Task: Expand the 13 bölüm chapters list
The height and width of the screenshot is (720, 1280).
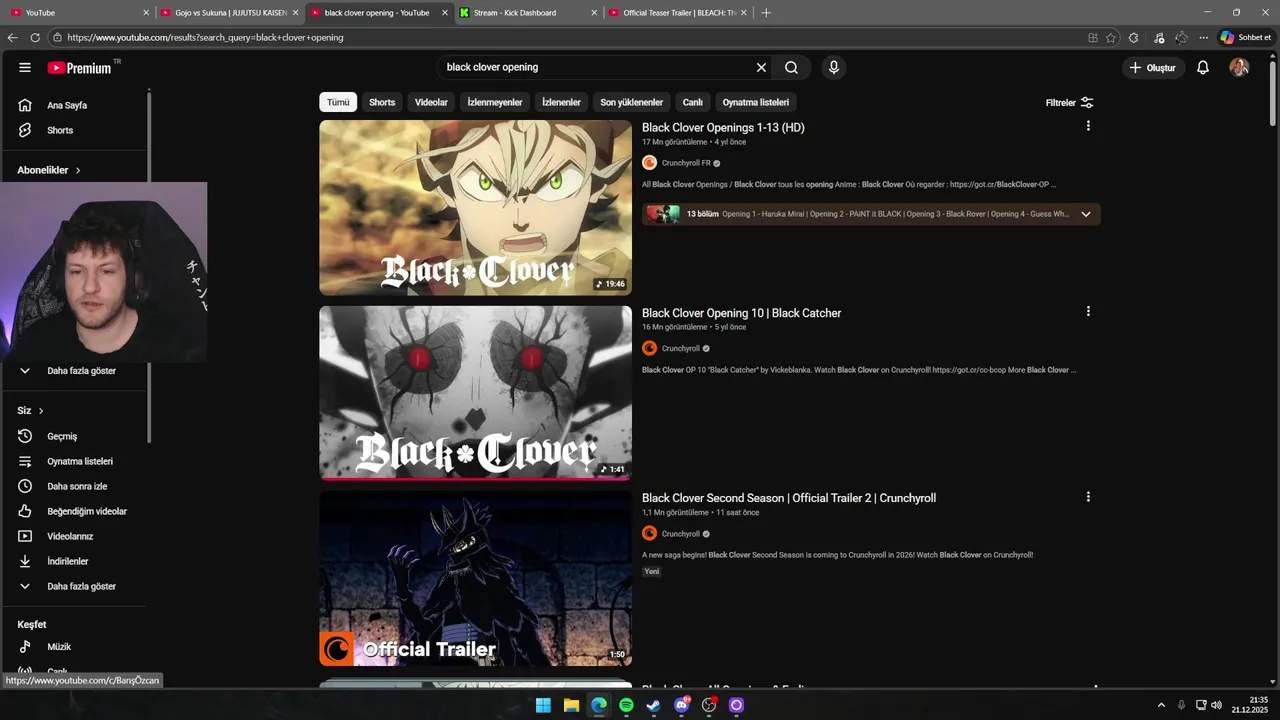Action: (x=1086, y=214)
